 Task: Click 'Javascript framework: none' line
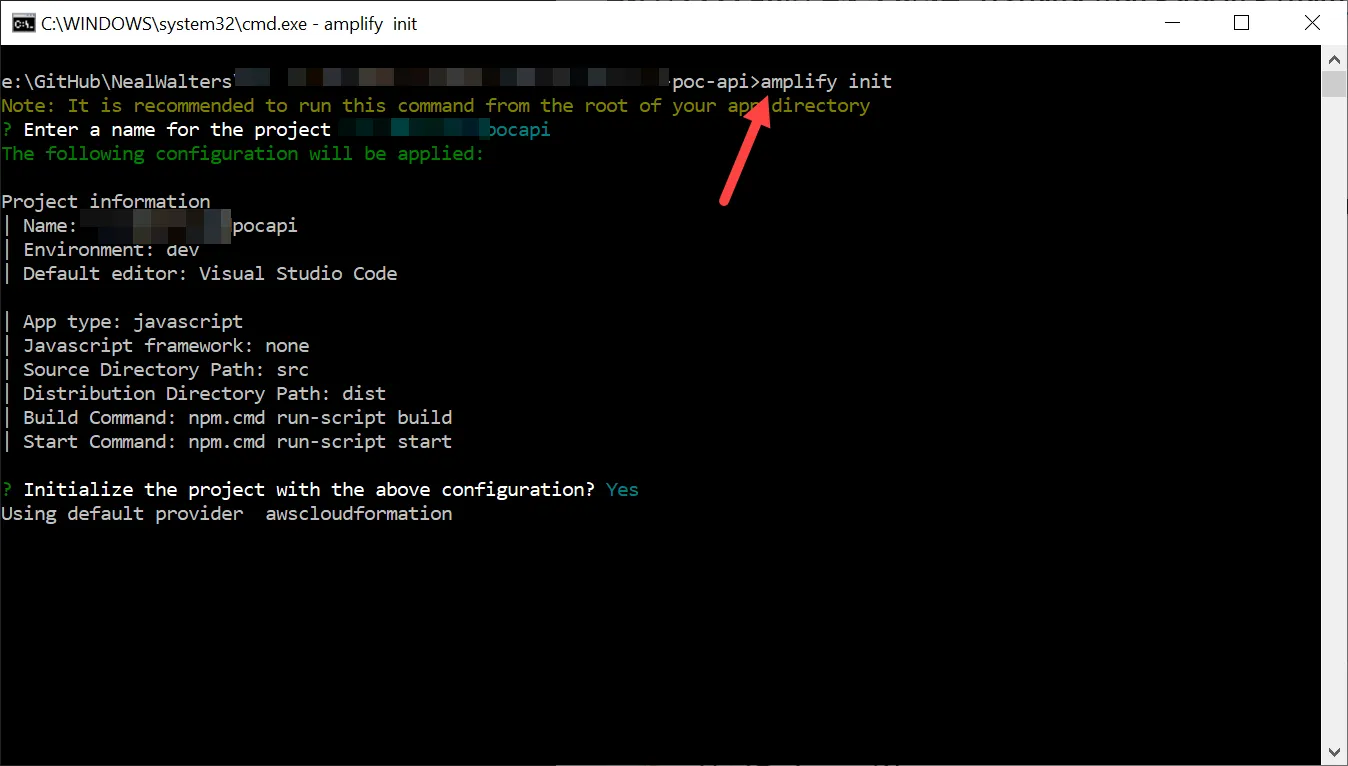166,346
